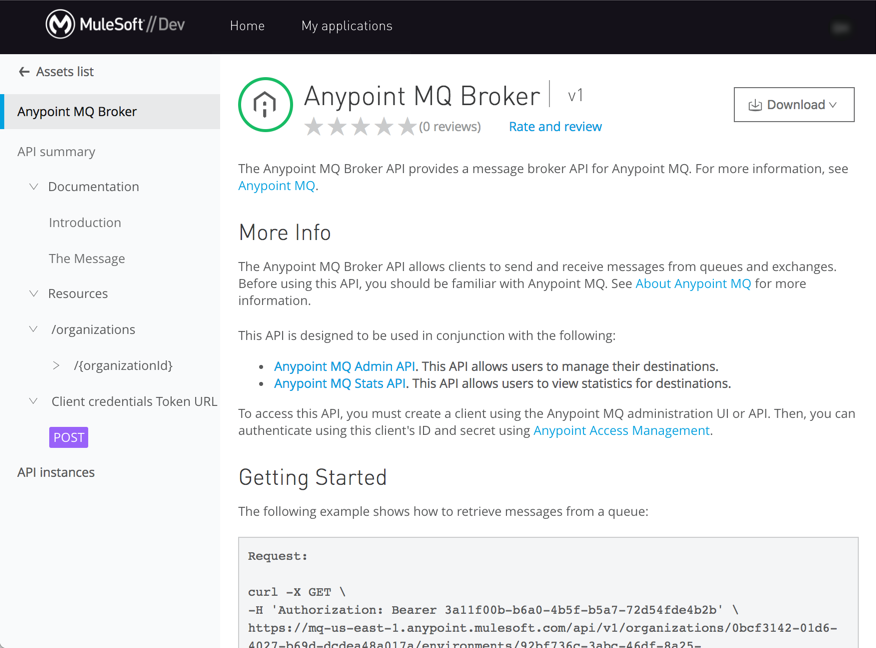
Task: Open the Home navigation menu item
Action: (x=247, y=26)
